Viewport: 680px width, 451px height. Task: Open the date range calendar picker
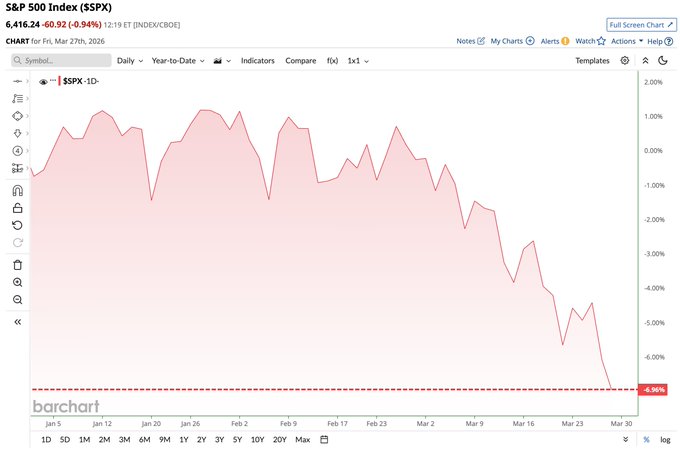tap(324, 439)
